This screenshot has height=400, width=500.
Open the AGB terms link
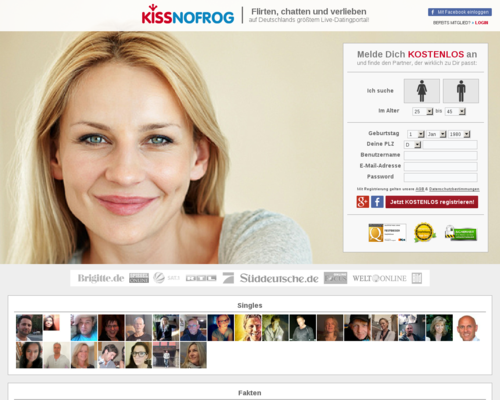420,189
